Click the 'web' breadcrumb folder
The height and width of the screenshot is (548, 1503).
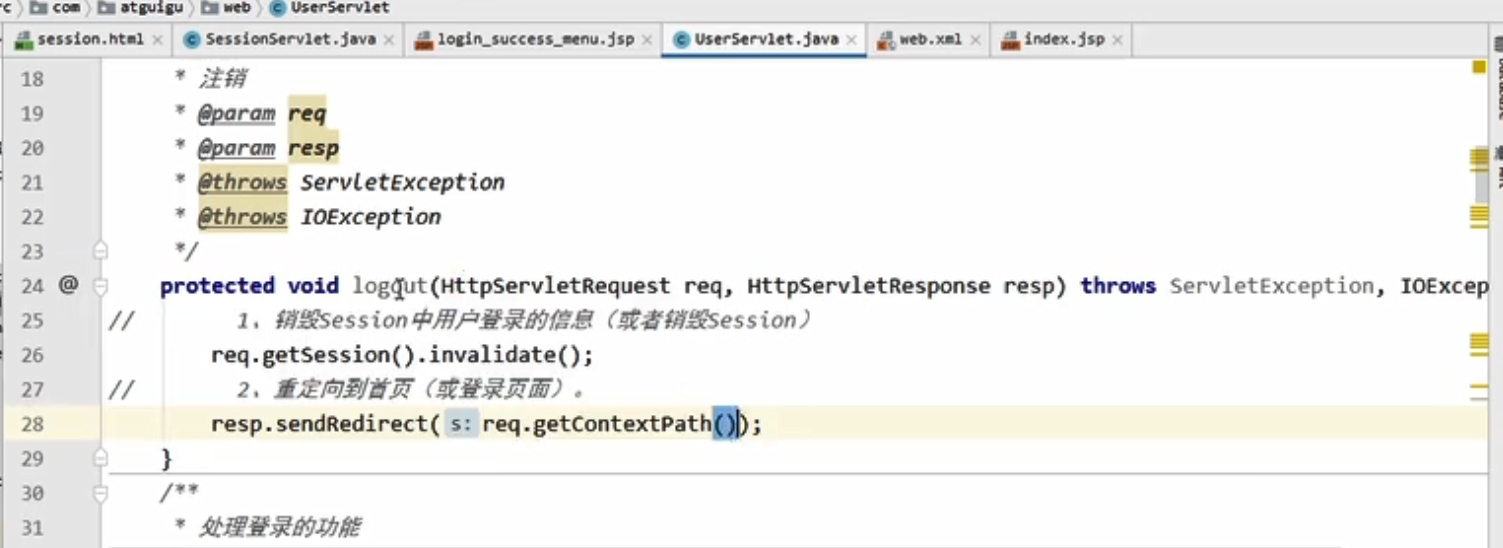(236, 7)
